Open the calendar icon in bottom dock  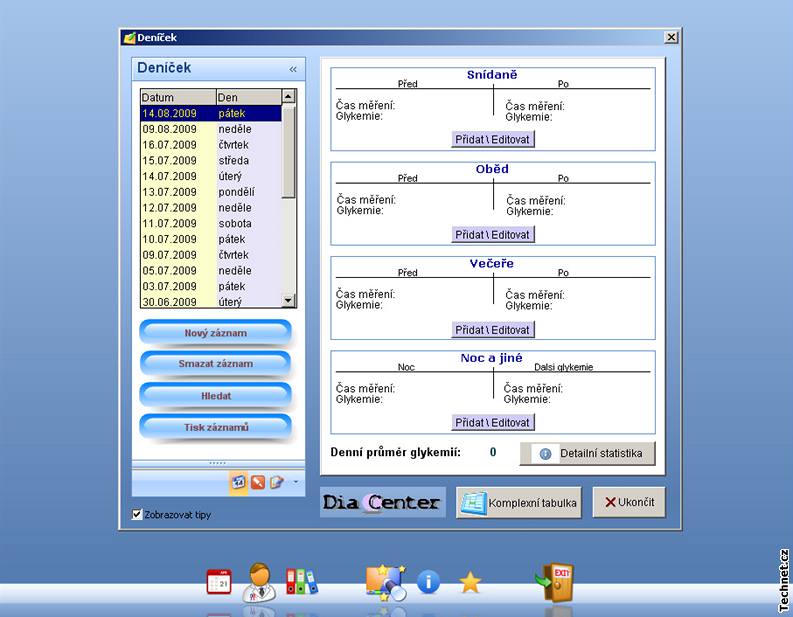click(218, 582)
